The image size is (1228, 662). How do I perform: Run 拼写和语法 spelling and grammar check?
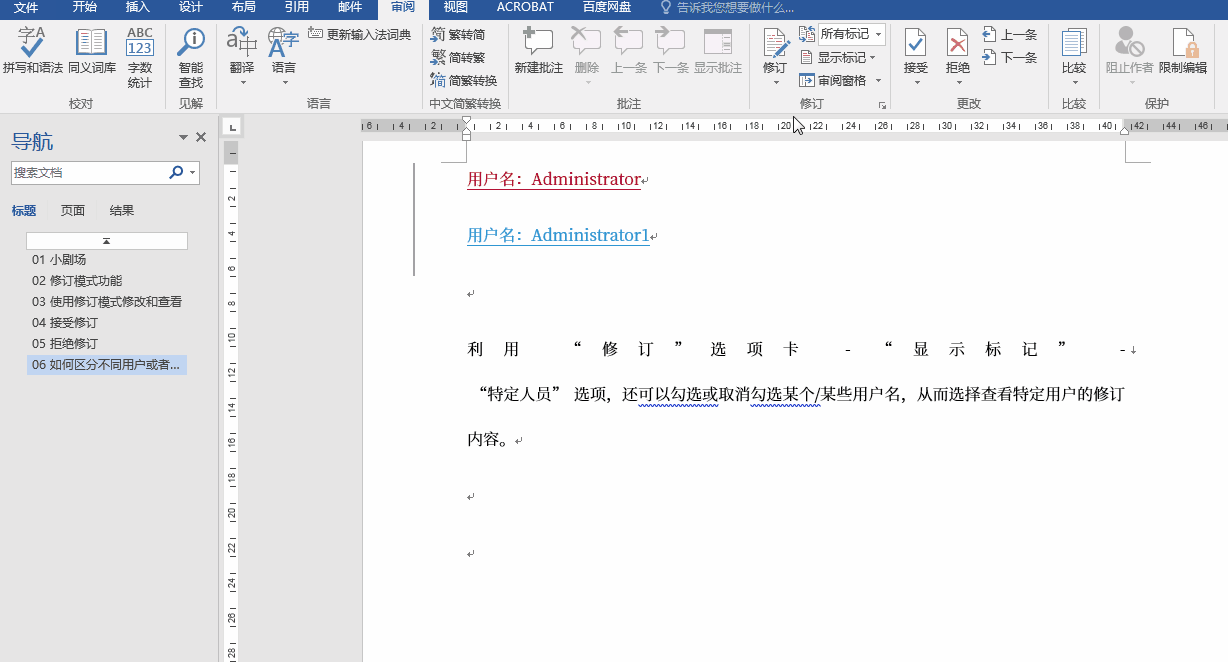point(31,52)
